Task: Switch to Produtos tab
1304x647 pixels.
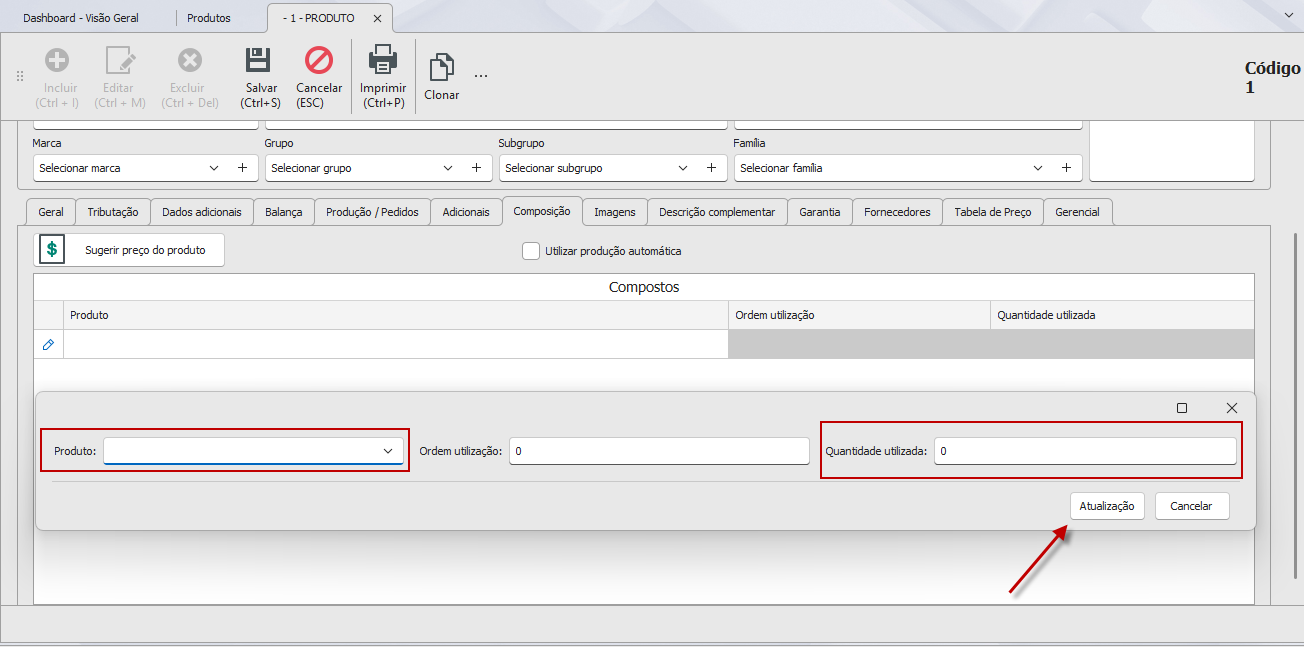Action: 209,18
